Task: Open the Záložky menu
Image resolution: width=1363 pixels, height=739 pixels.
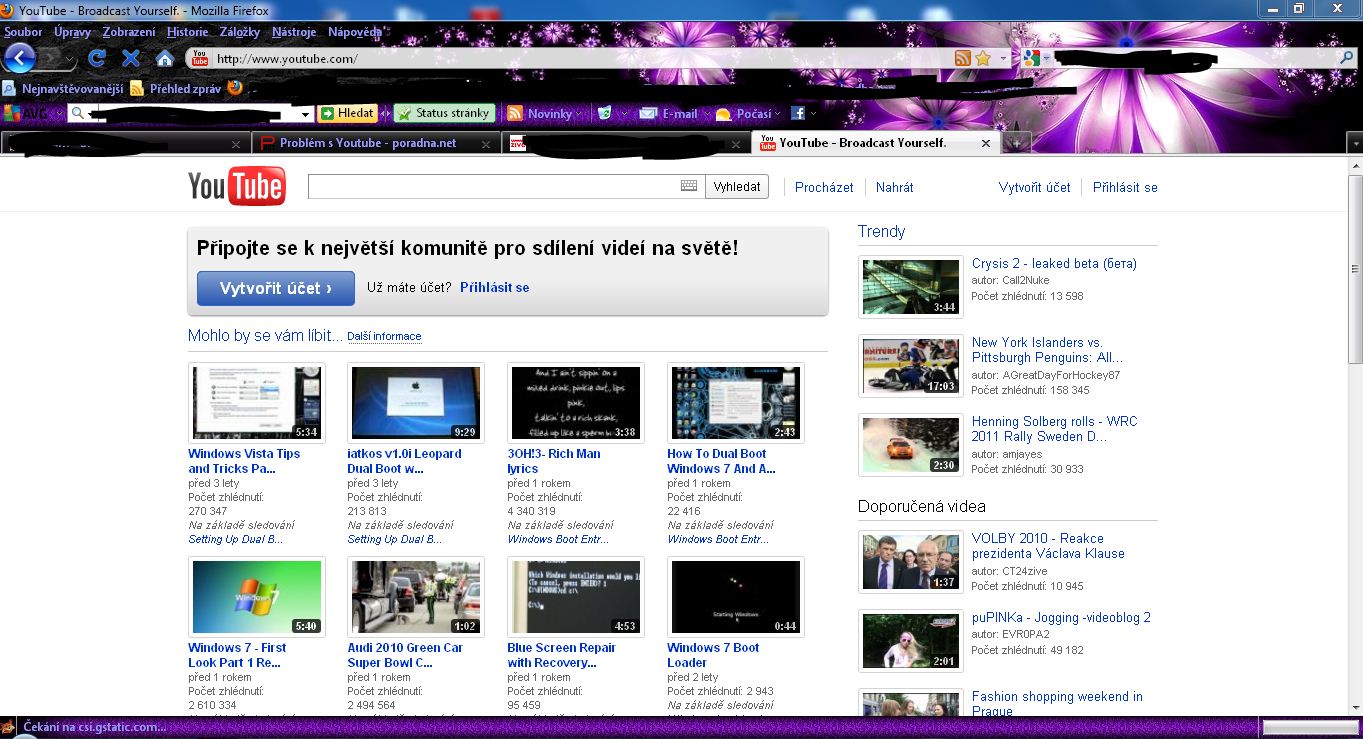Action: 239,32
